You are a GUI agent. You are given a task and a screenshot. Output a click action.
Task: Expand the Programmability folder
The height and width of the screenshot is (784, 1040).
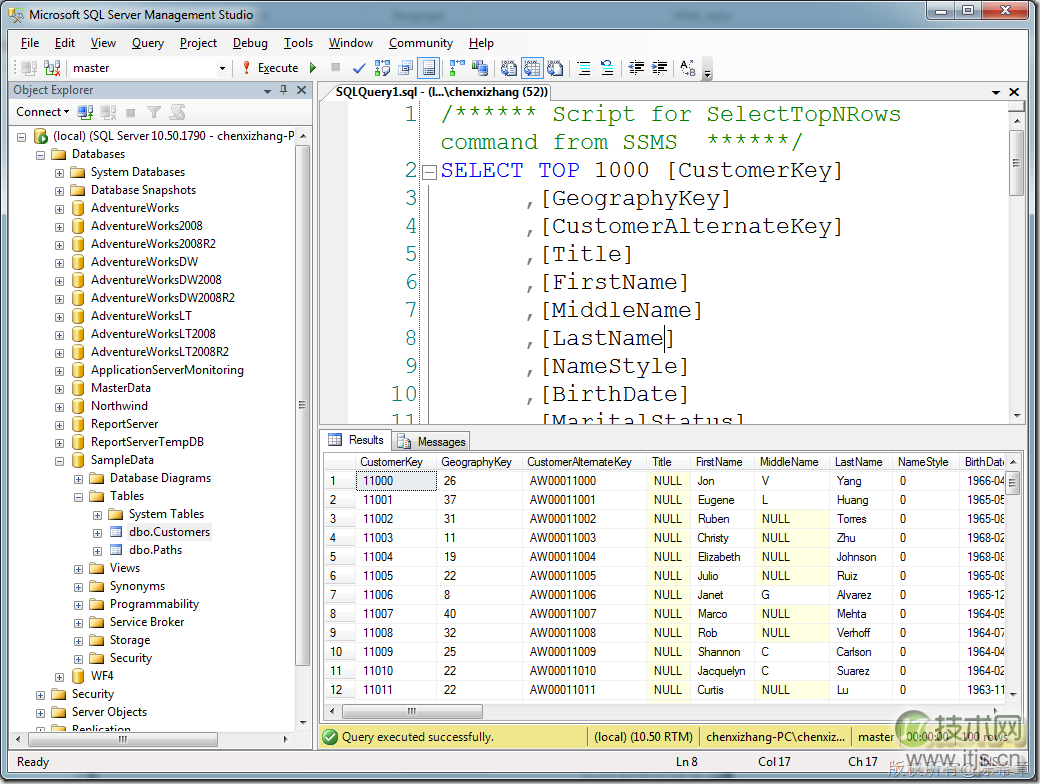point(78,605)
